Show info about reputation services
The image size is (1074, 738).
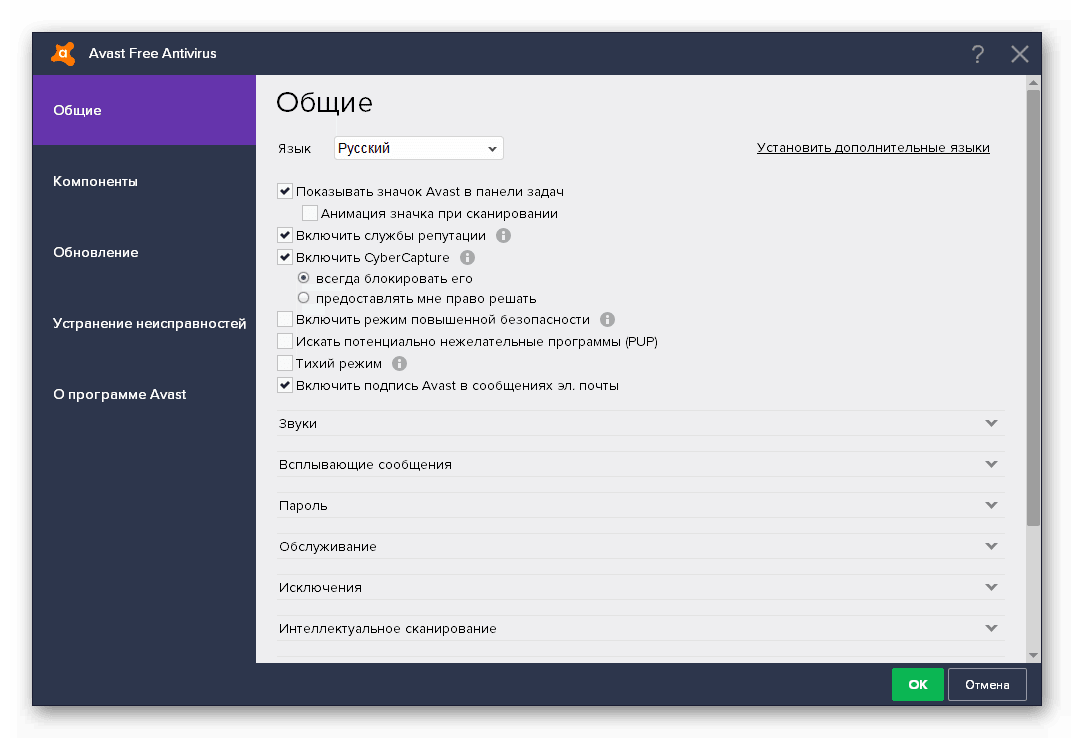[x=503, y=236]
